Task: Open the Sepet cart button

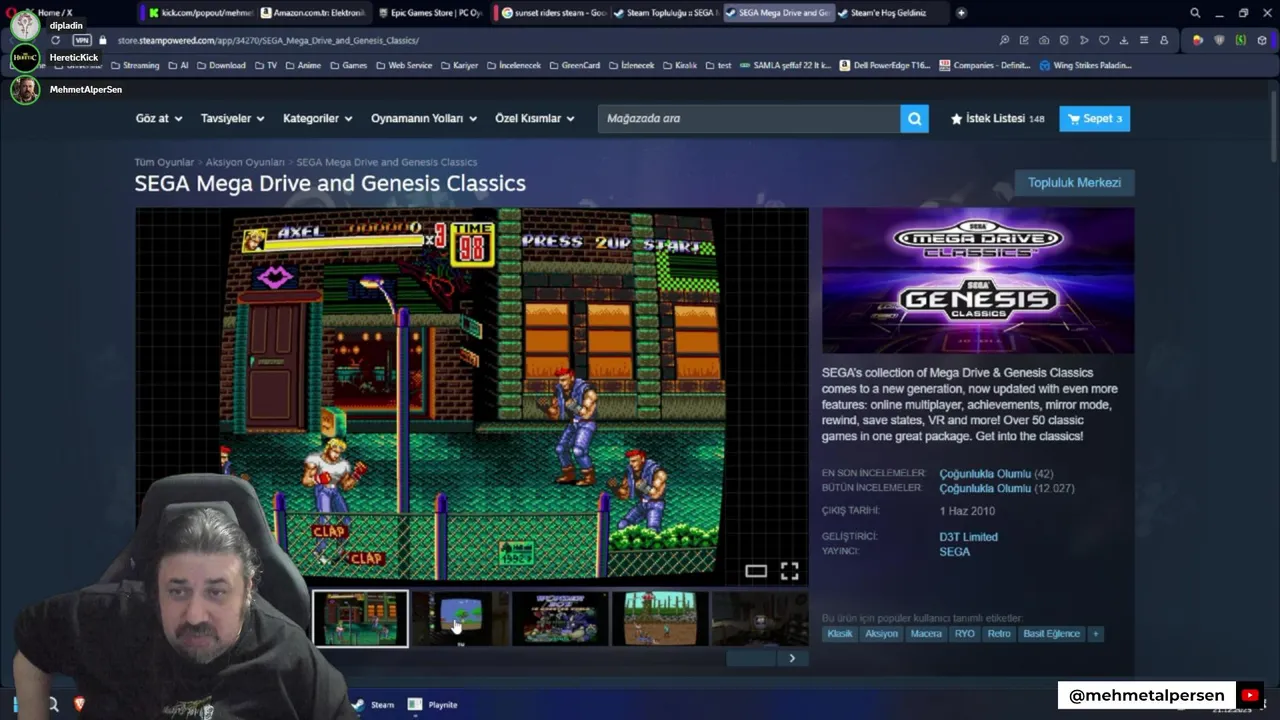Action: coord(1094,118)
